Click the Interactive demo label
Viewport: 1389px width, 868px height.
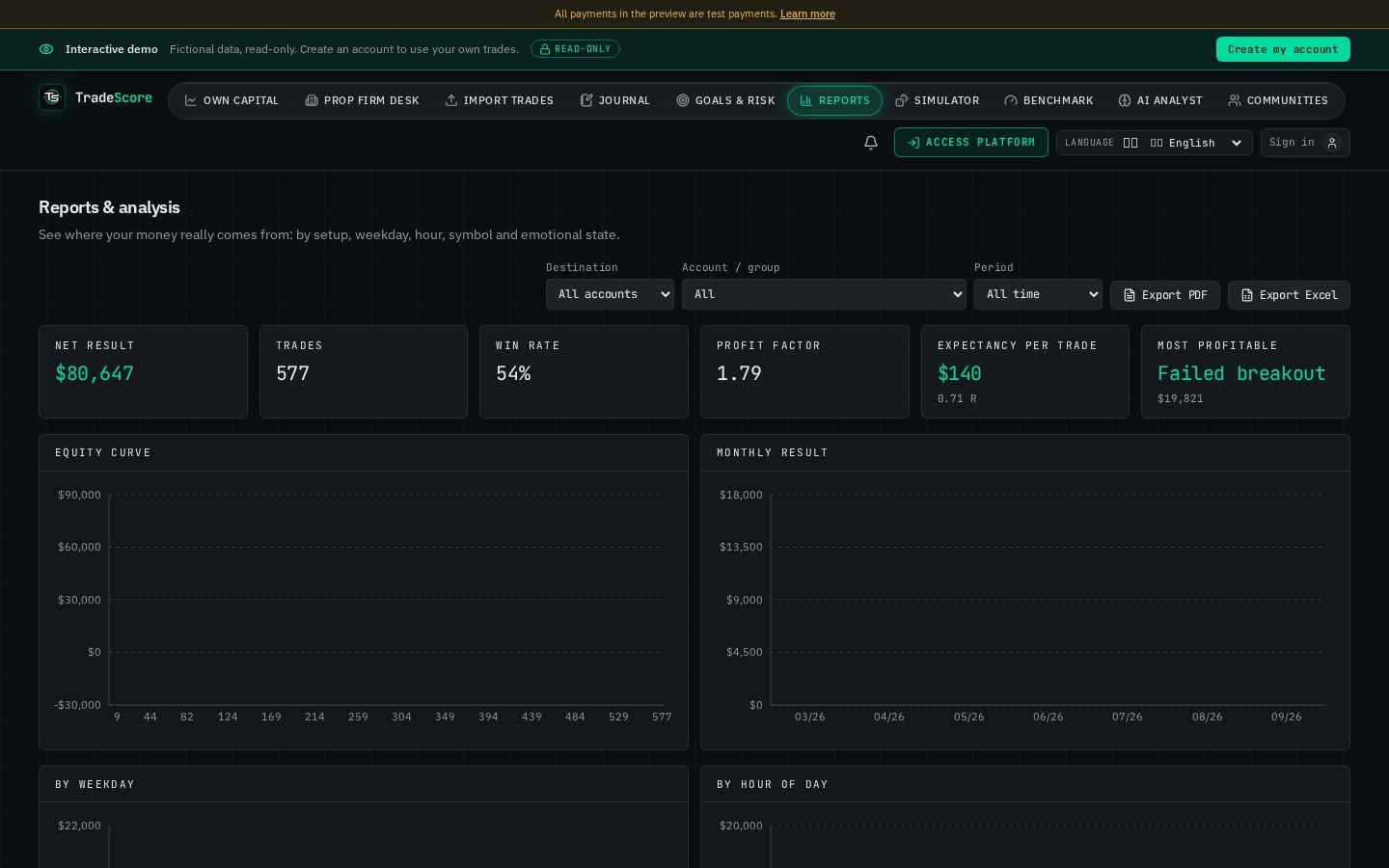(x=112, y=49)
